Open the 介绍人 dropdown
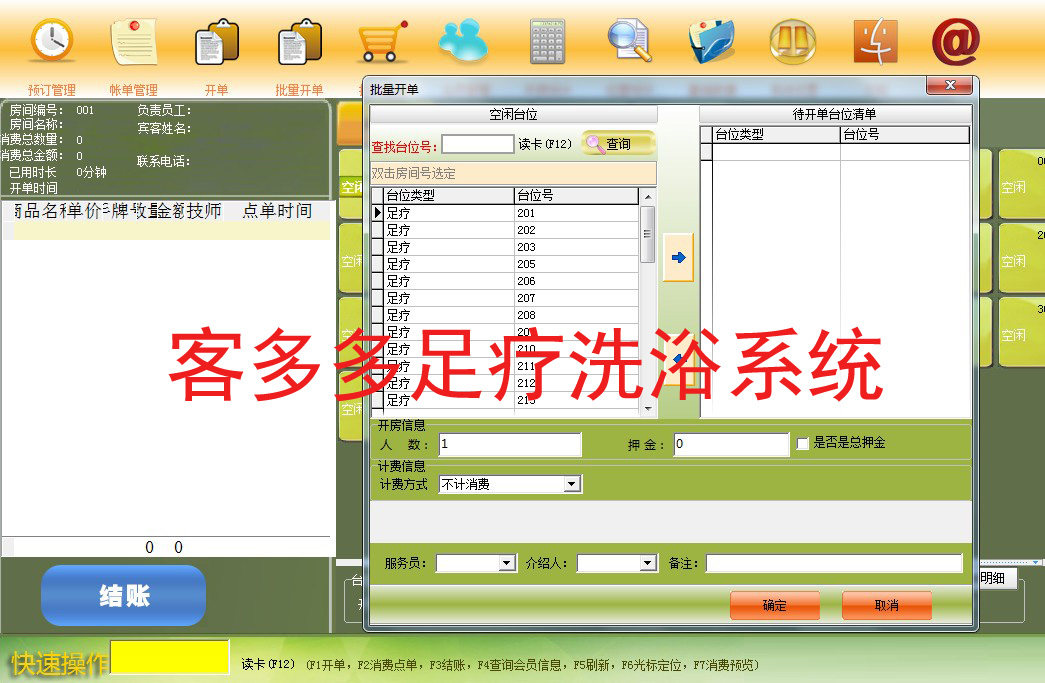1045x683 pixels. [648, 564]
